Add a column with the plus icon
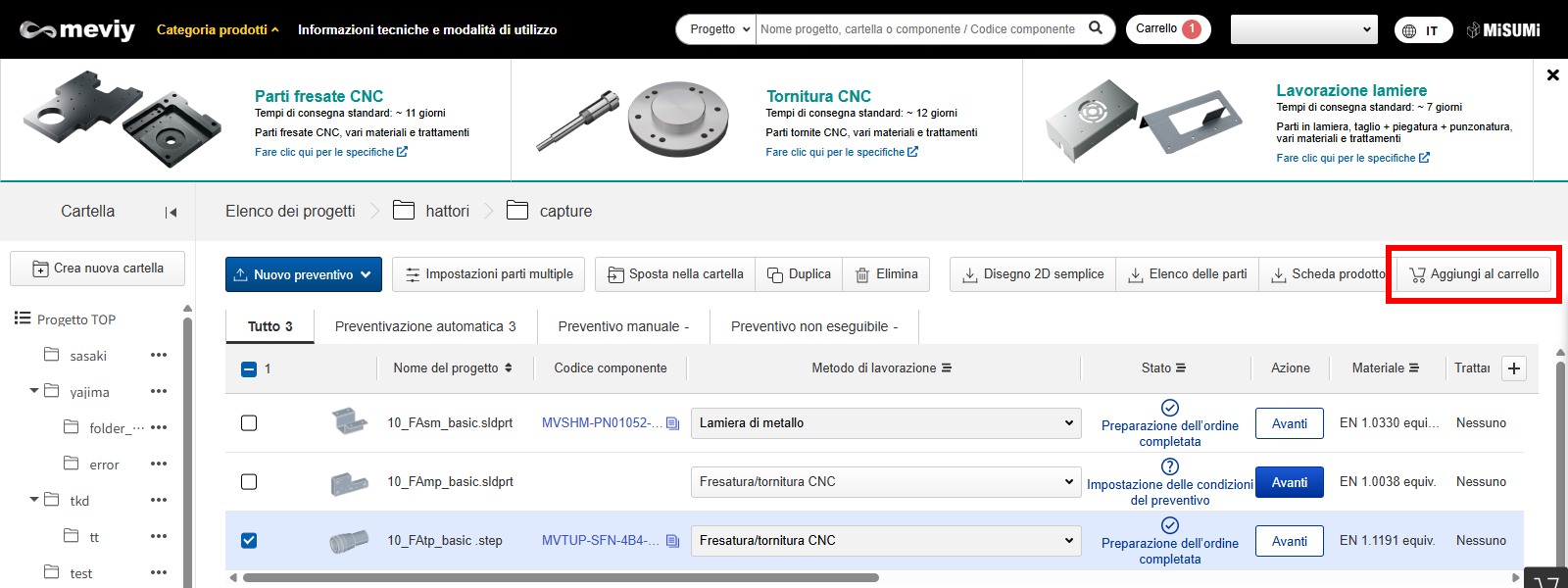1568x588 pixels. pyautogui.click(x=1514, y=368)
